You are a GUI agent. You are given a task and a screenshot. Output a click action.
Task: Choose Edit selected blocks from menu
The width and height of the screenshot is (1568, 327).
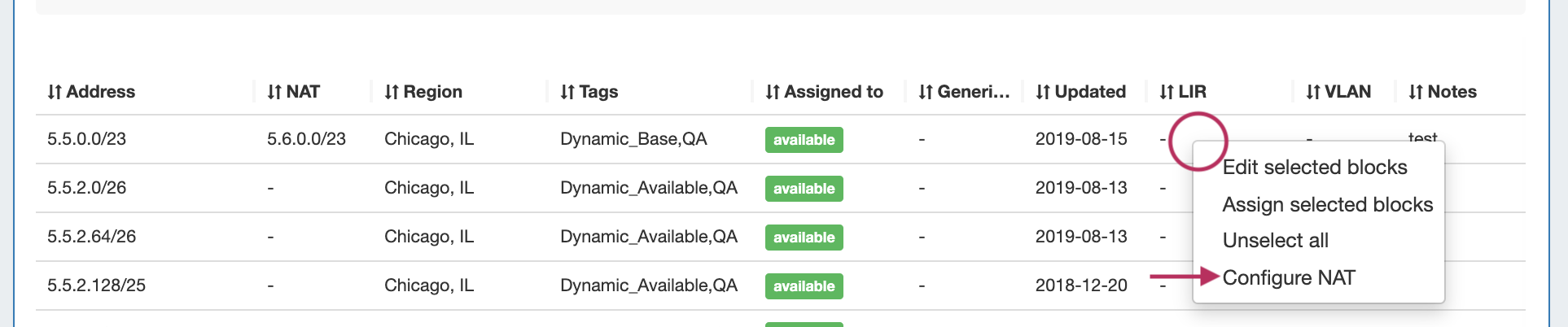(1315, 168)
